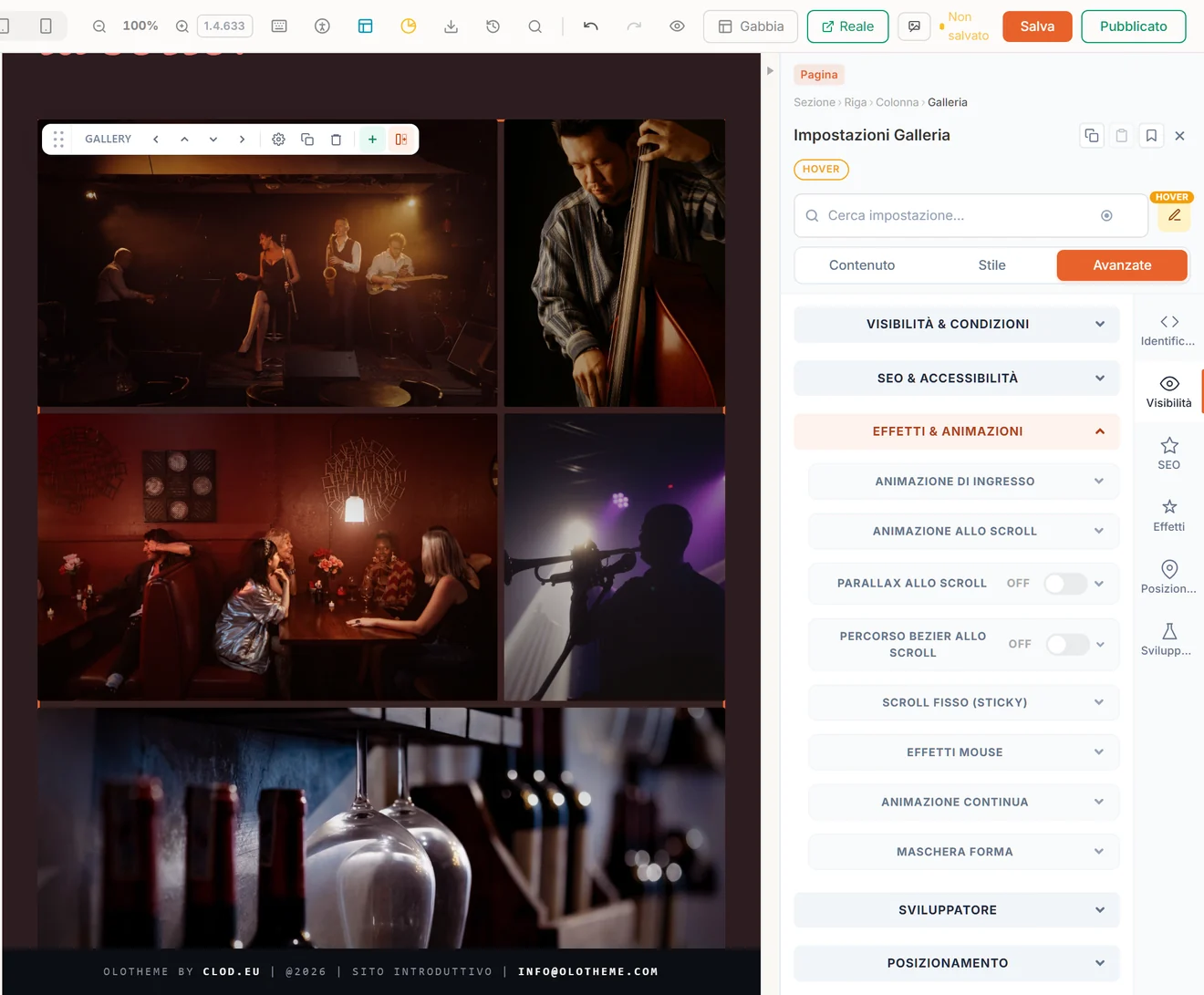Click the drag handle on Gallery toolbar
This screenshot has width=1204, height=995.
pyautogui.click(x=58, y=140)
